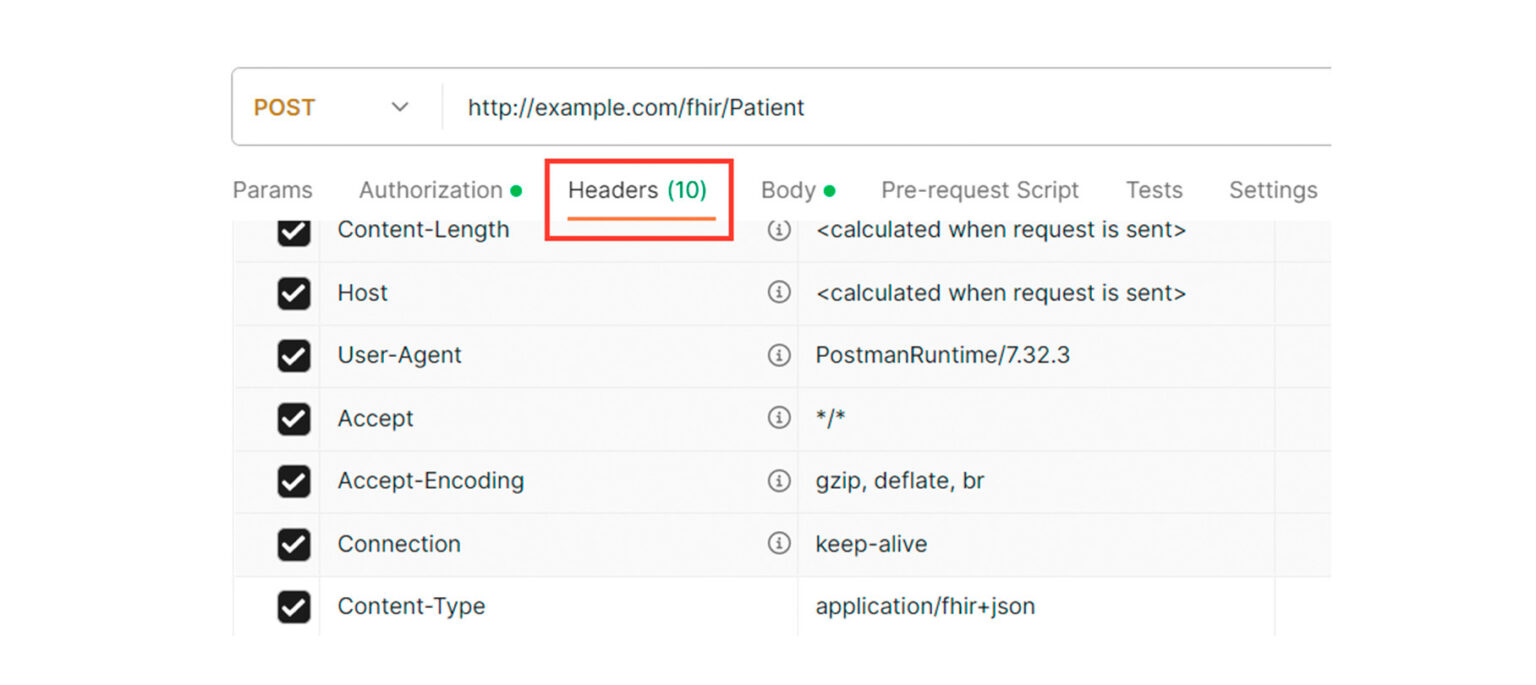Click the User-Agent info icon
Screen dimensions: 1536x685
tap(778, 355)
